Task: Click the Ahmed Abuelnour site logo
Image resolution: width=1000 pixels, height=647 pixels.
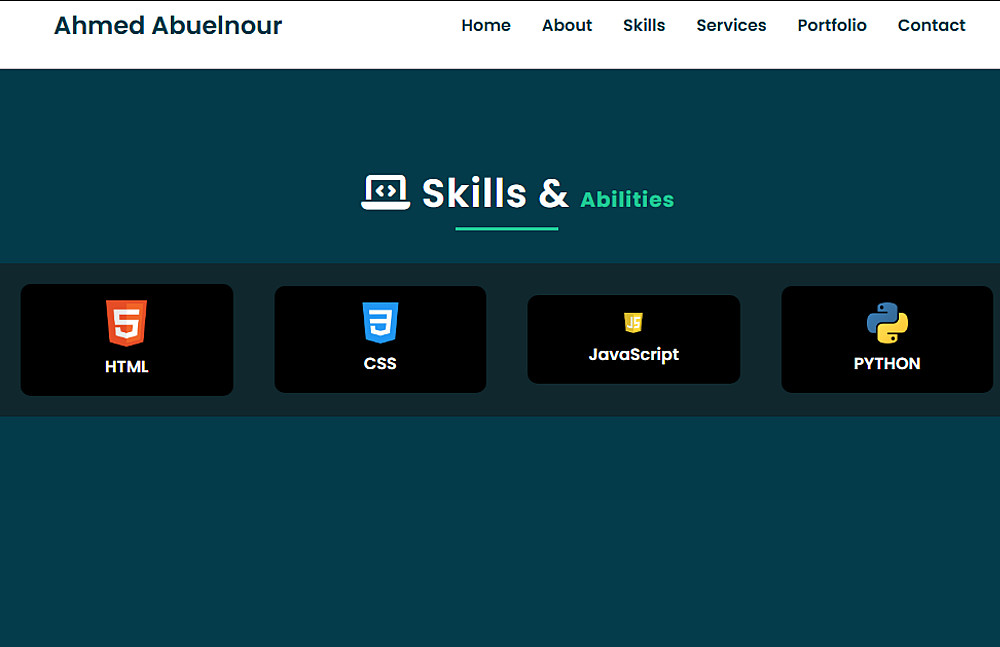Action: click(168, 26)
